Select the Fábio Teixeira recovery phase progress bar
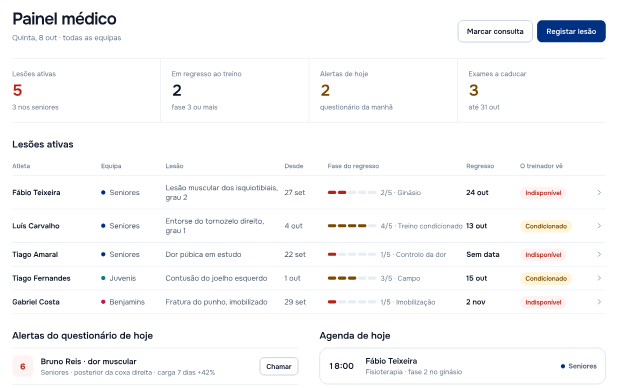 [x=352, y=193]
